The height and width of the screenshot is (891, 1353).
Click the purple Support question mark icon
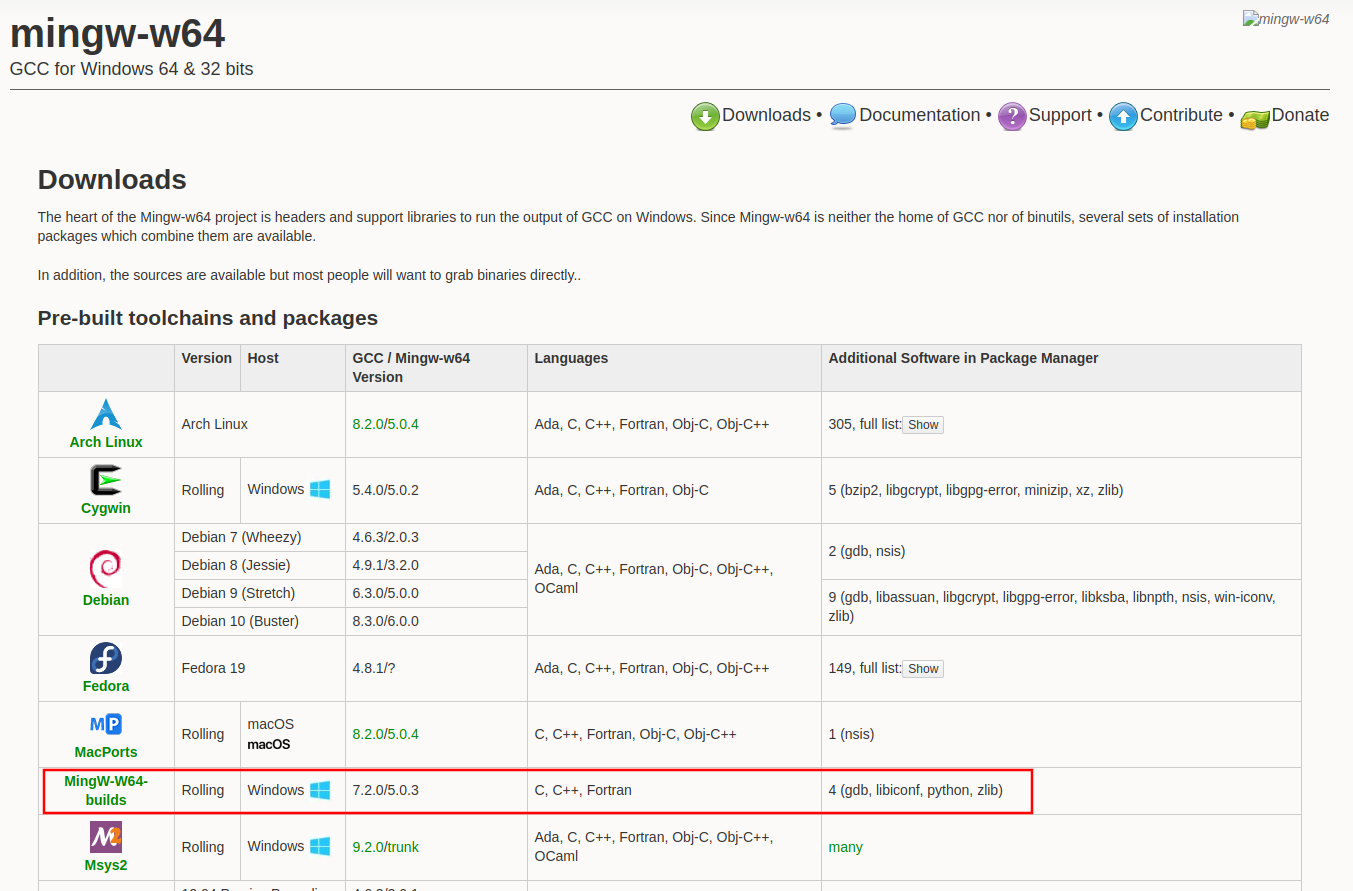click(x=1012, y=117)
